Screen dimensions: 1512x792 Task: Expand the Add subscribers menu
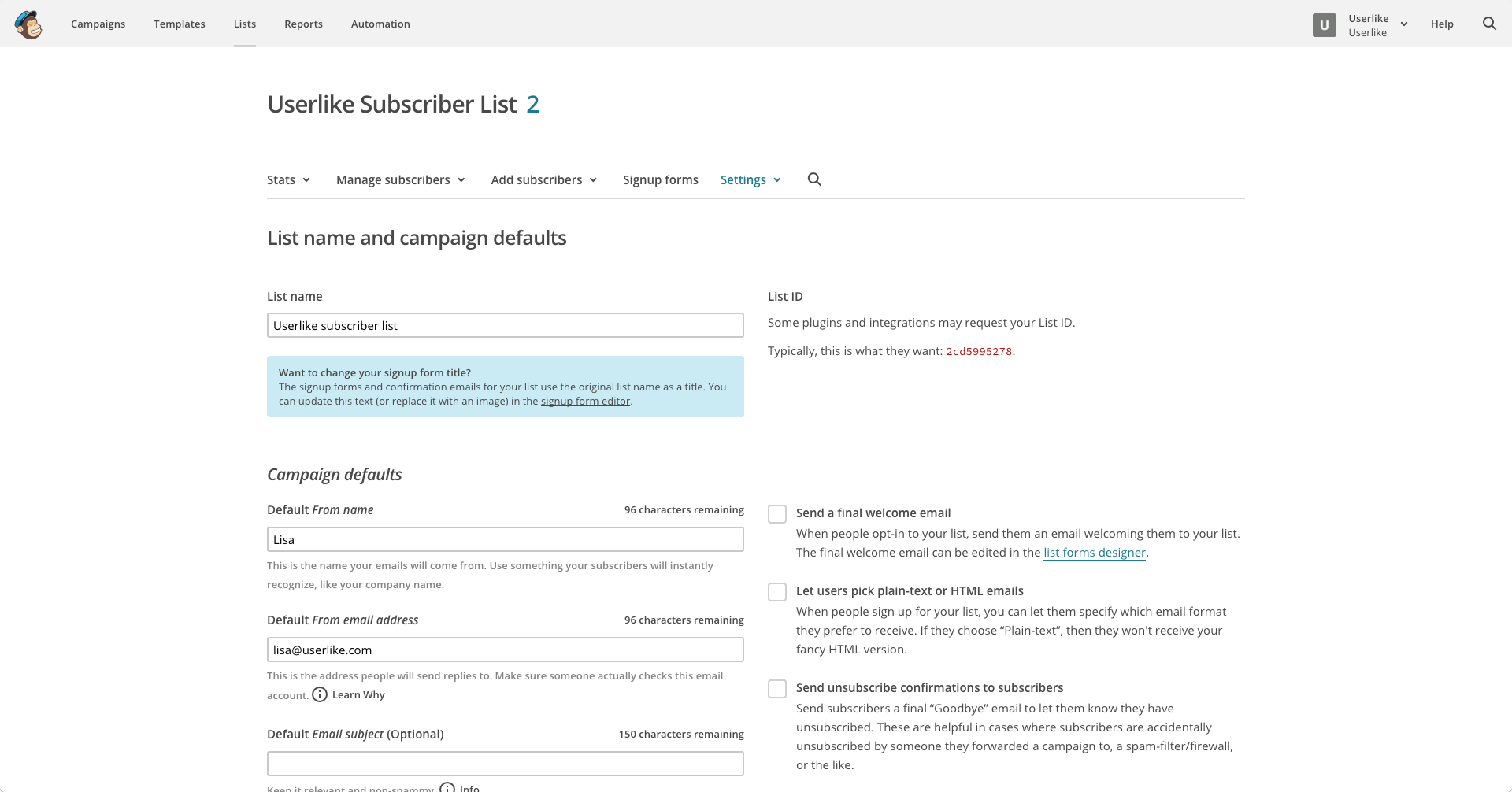click(x=543, y=180)
